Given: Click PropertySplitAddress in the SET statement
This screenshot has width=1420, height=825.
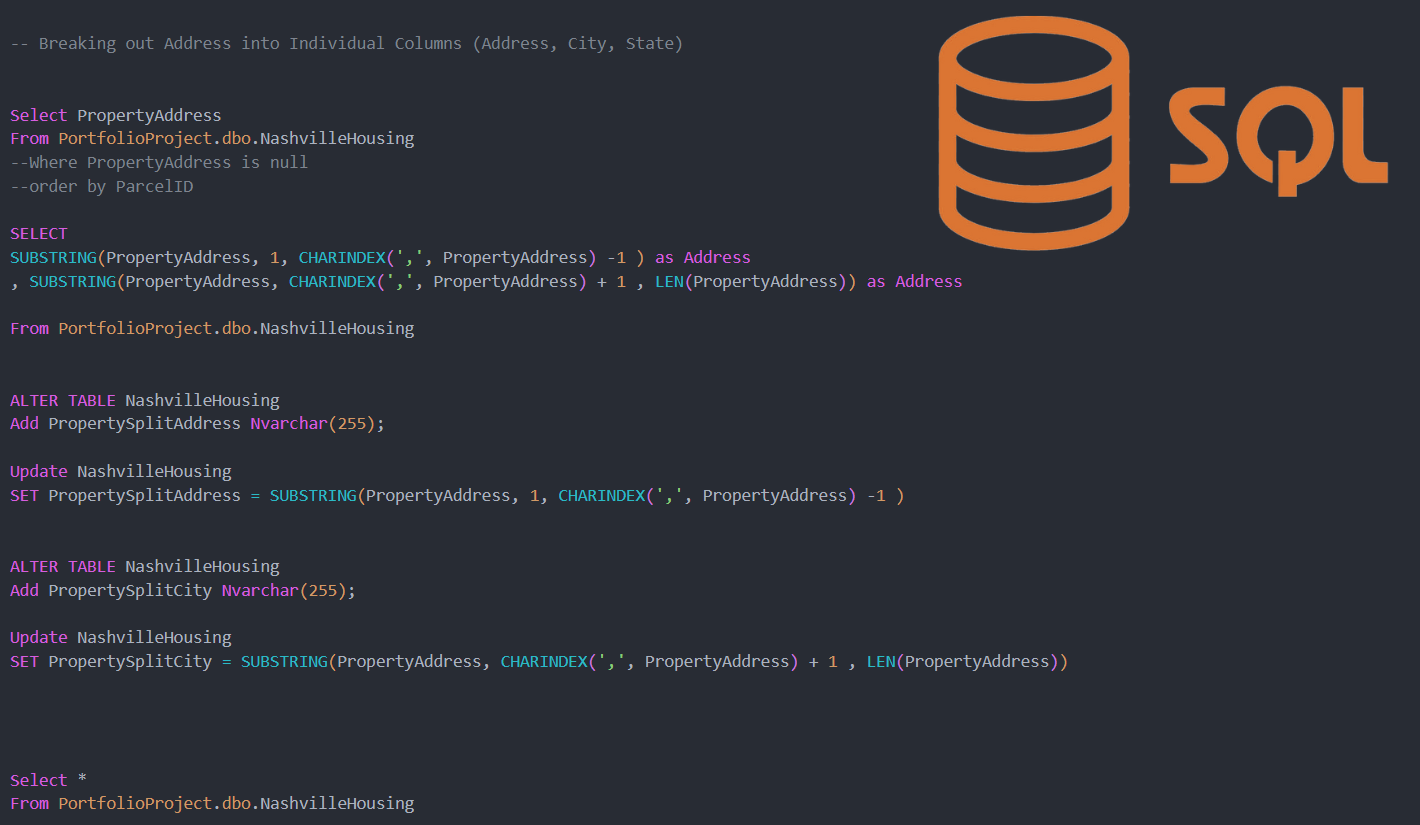Looking at the screenshot, I should [145, 496].
